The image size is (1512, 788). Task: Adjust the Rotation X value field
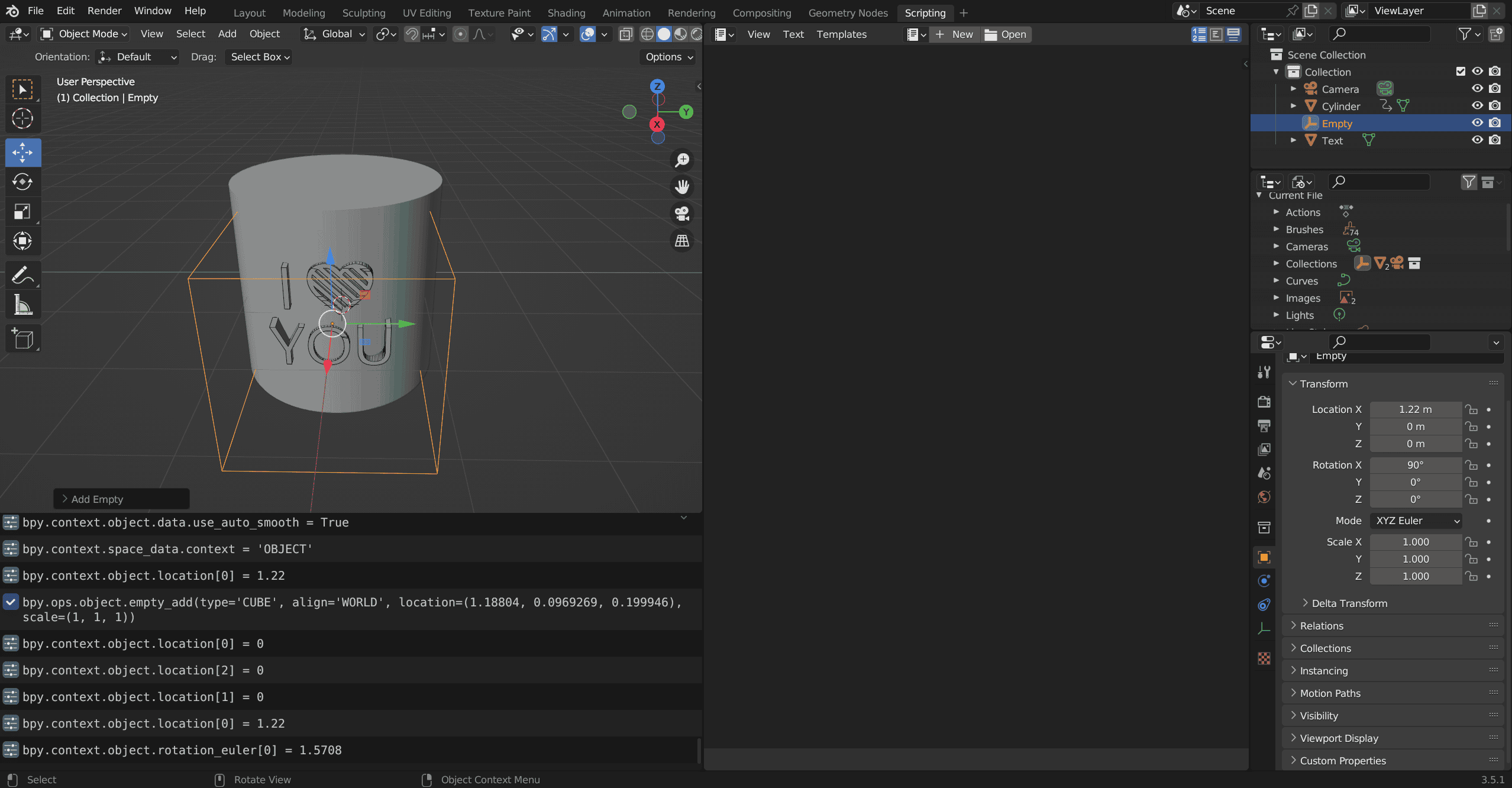click(x=1415, y=465)
